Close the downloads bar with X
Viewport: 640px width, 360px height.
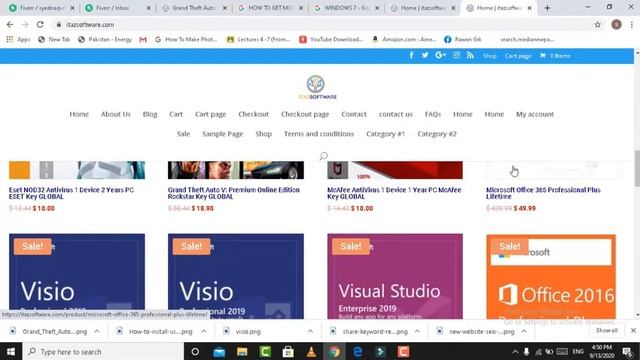coord(633,331)
